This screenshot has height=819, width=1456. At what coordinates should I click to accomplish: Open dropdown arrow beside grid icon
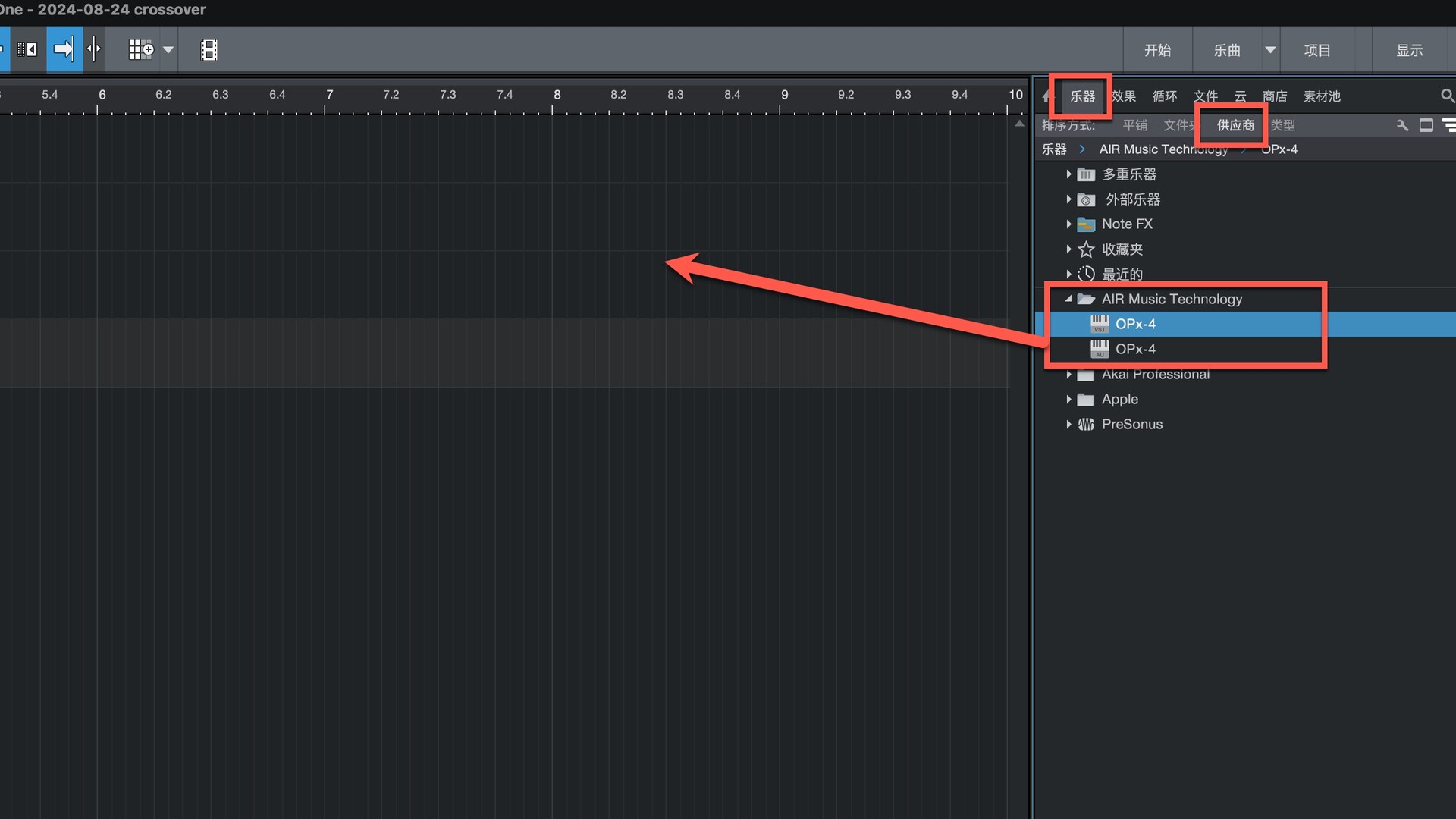[168, 50]
